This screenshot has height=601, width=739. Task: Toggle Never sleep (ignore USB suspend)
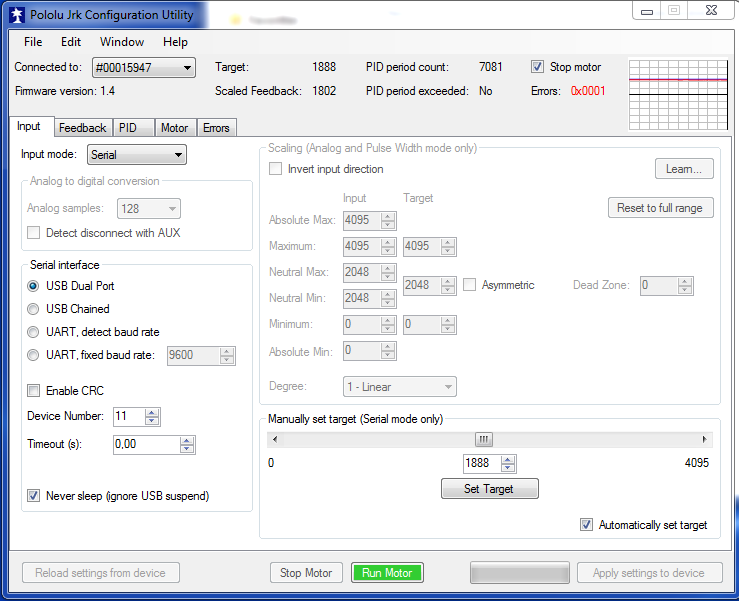(x=33, y=495)
